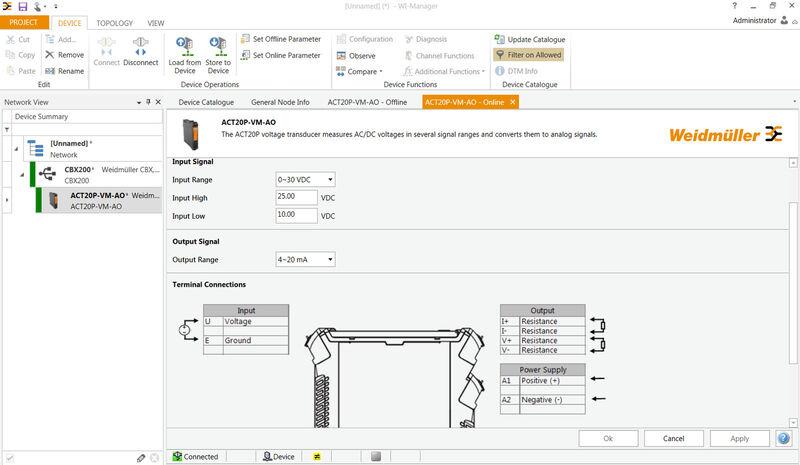Click the Store to Device icon

[x=218, y=47]
